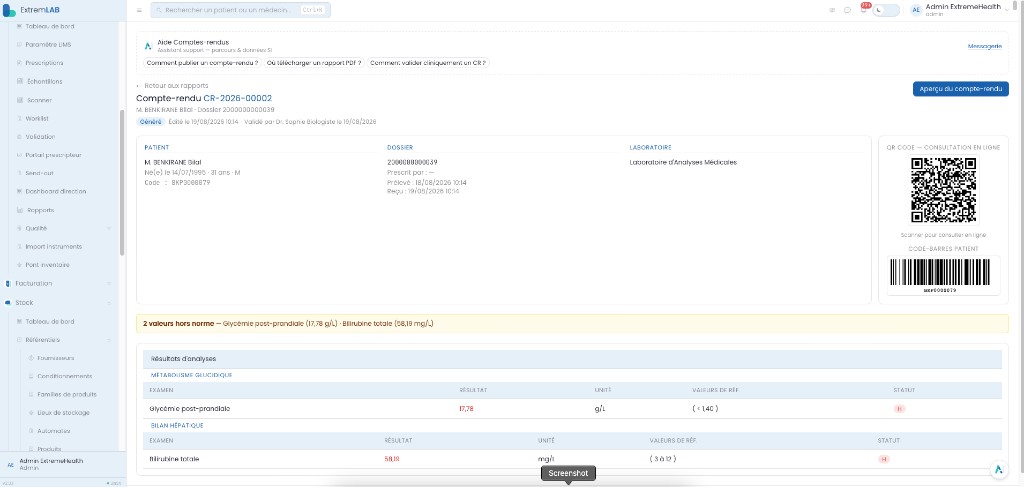Click the Aperçu du compte-rendu button

pyautogui.click(x=960, y=89)
